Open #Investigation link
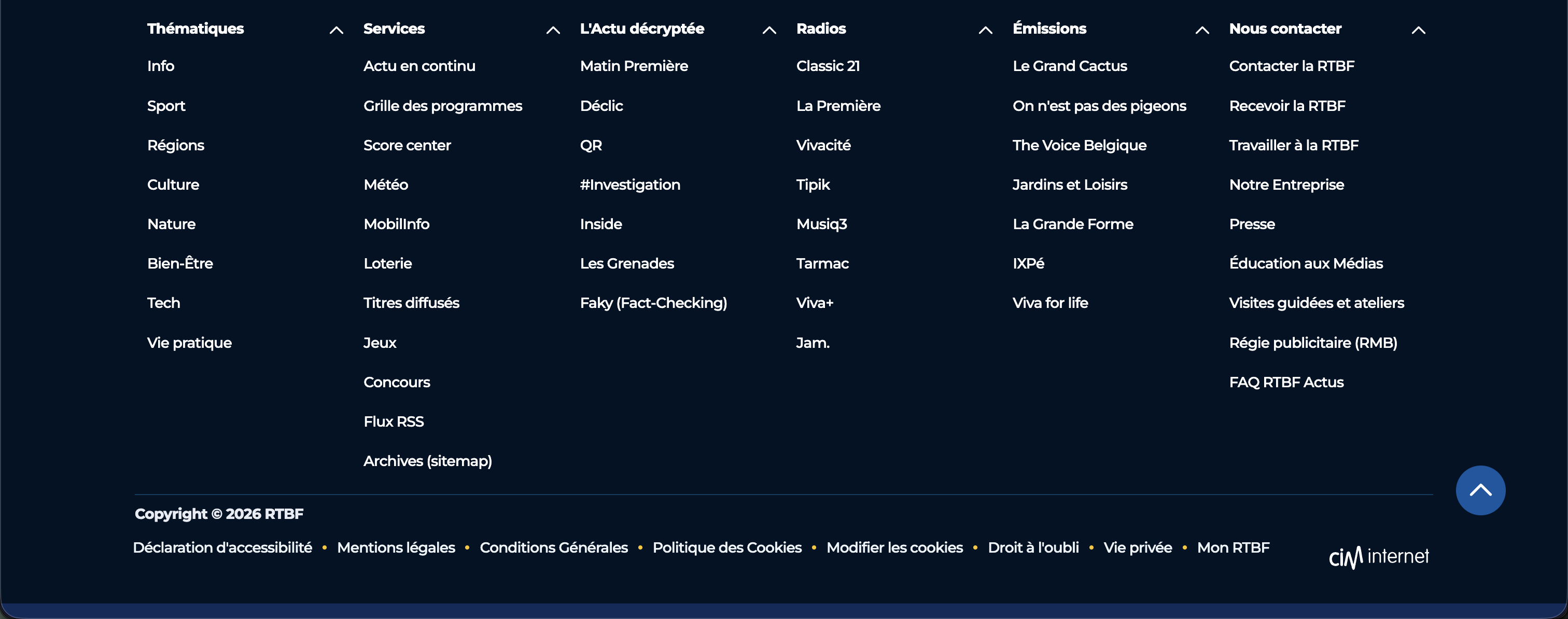This screenshot has height=619, width=1568. click(630, 185)
